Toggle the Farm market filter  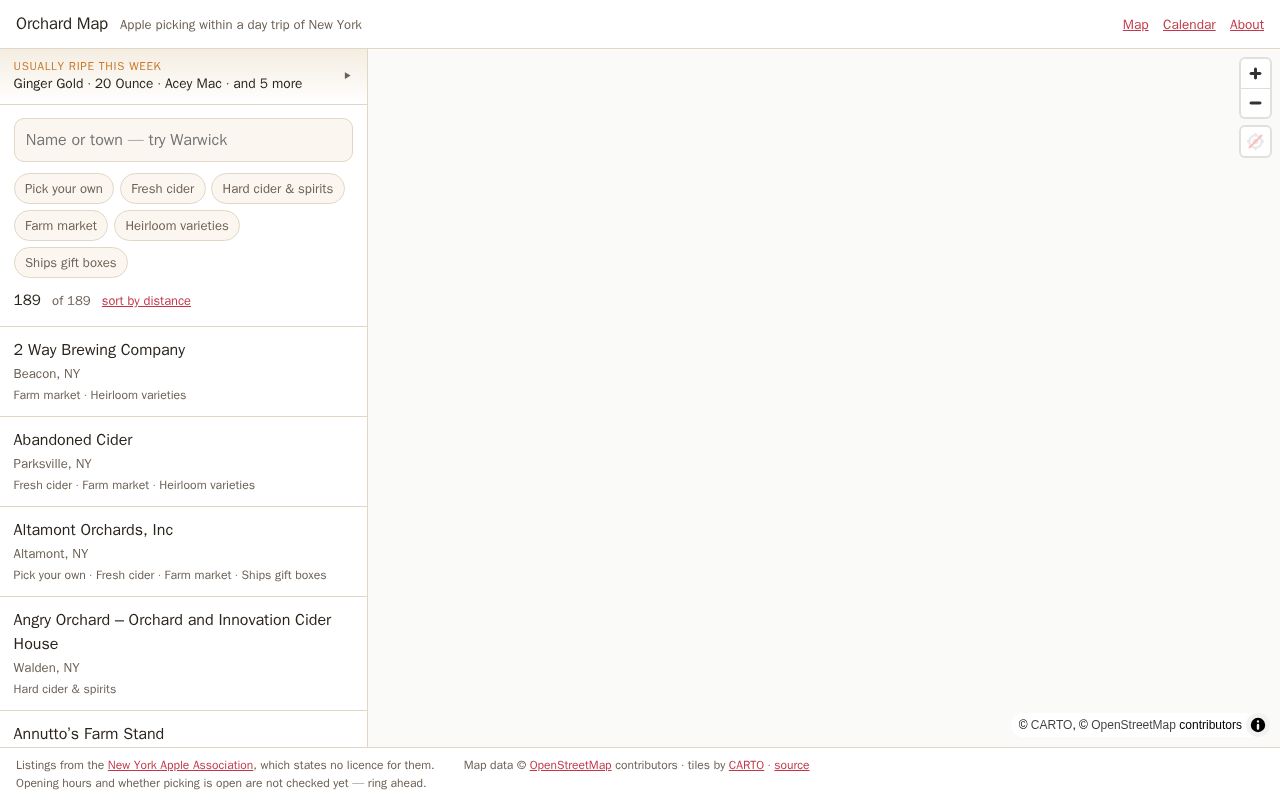pyautogui.click(x=61, y=226)
